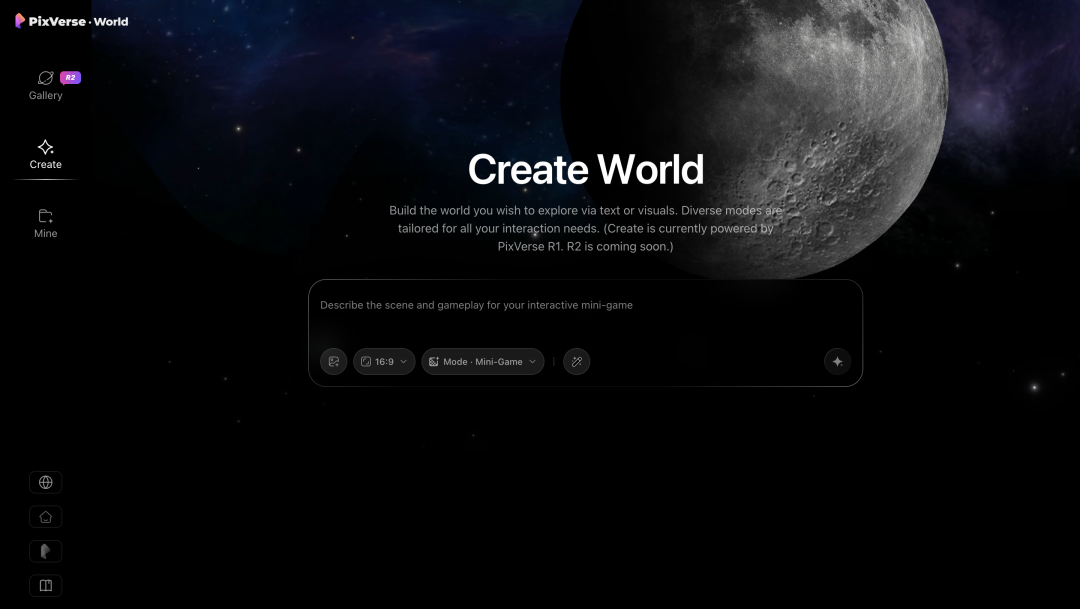The height and width of the screenshot is (609, 1080).
Task: Click the Create World heading
Action: pyautogui.click(x=586, y=169)
